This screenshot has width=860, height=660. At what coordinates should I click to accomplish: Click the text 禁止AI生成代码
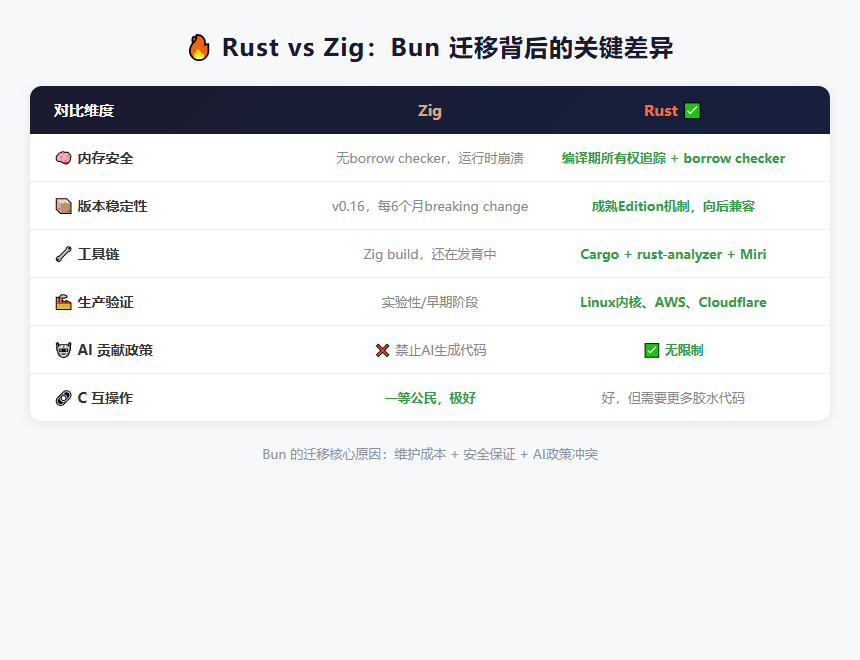[440, 350]
